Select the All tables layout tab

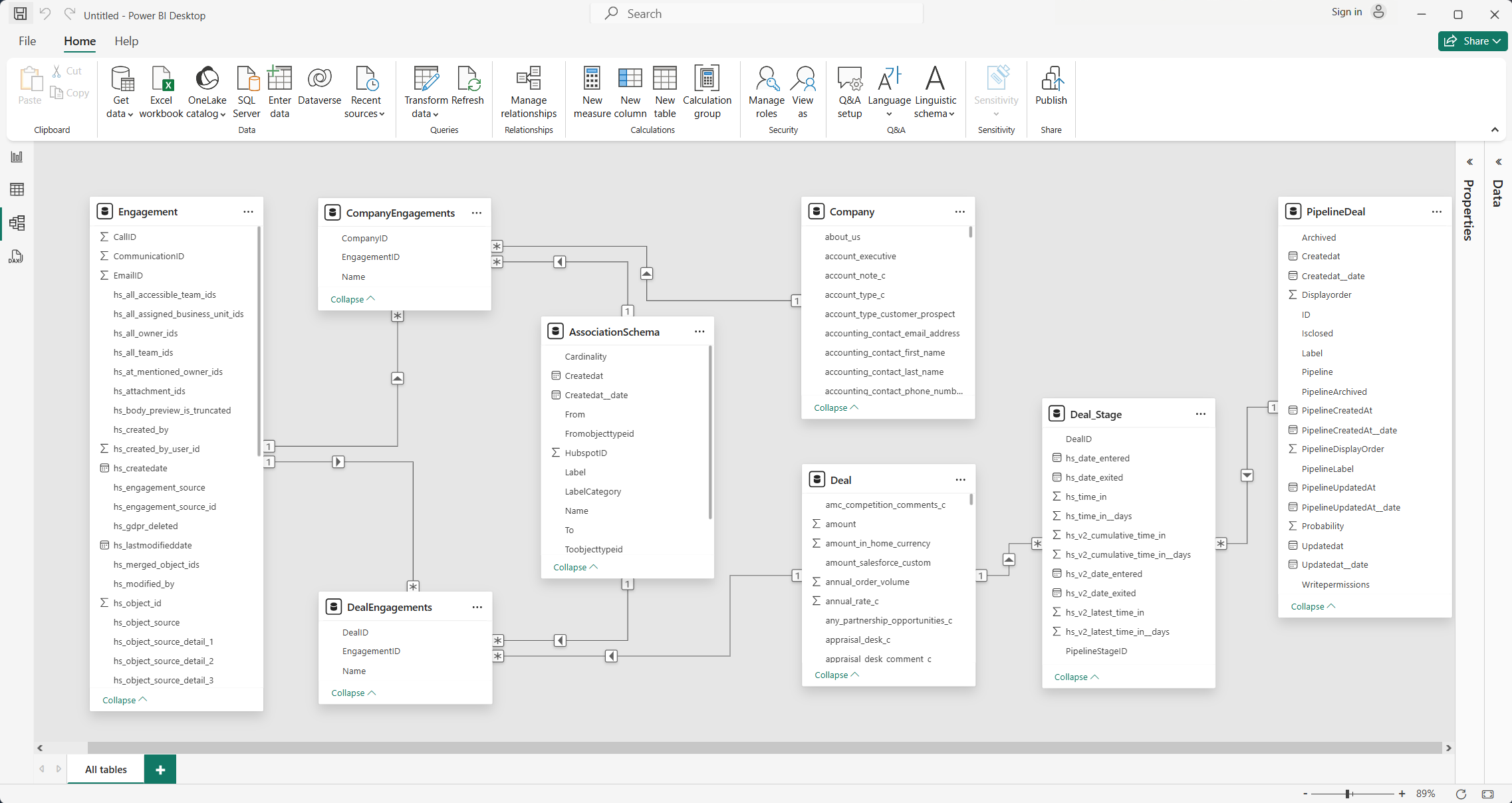click(106, 769)
